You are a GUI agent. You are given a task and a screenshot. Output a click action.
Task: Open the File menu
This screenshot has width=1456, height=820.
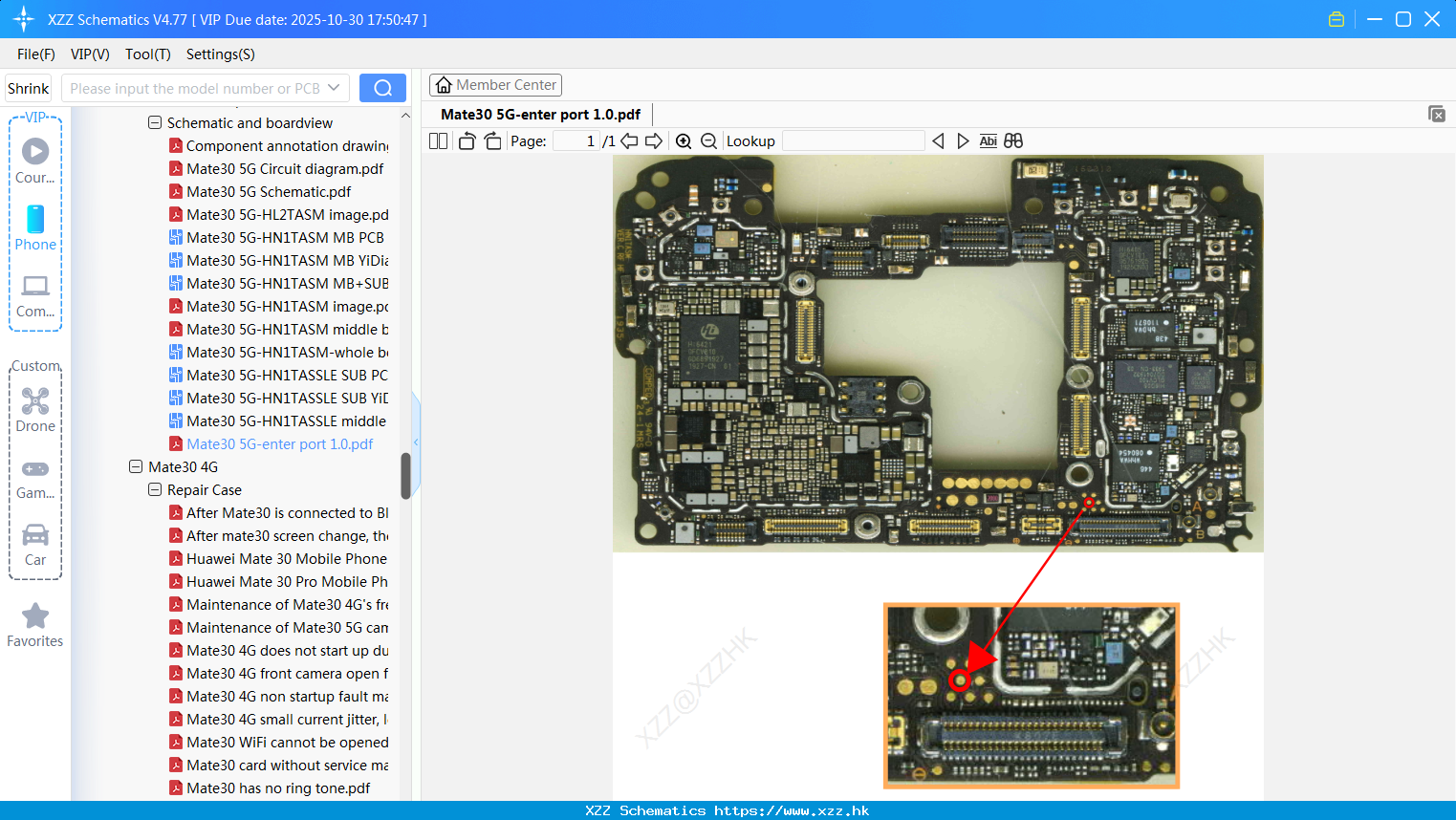pos(36,54)
